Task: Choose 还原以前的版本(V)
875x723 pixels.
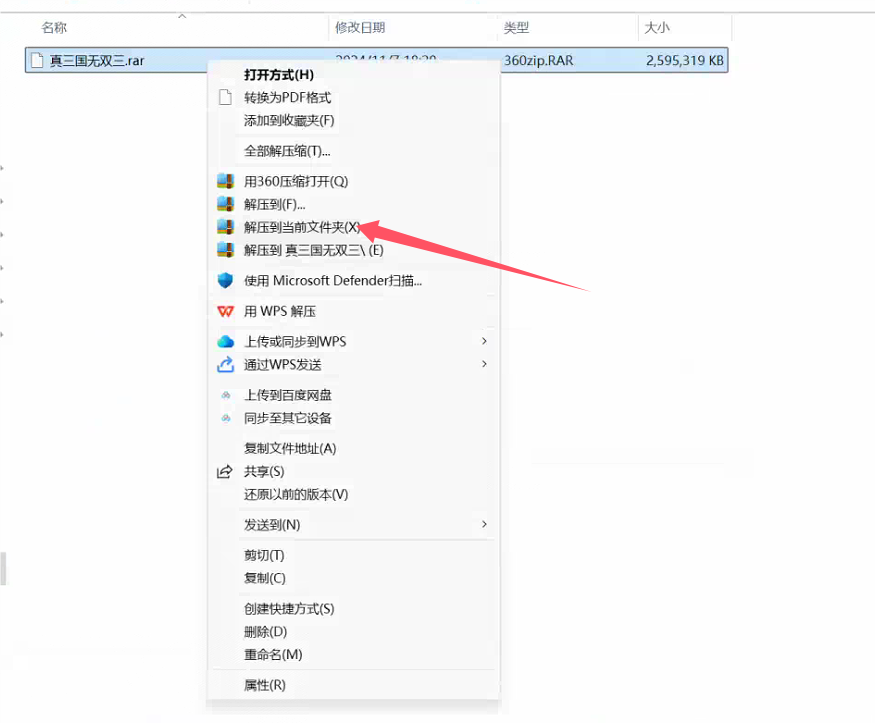Action: click(296, 495)
